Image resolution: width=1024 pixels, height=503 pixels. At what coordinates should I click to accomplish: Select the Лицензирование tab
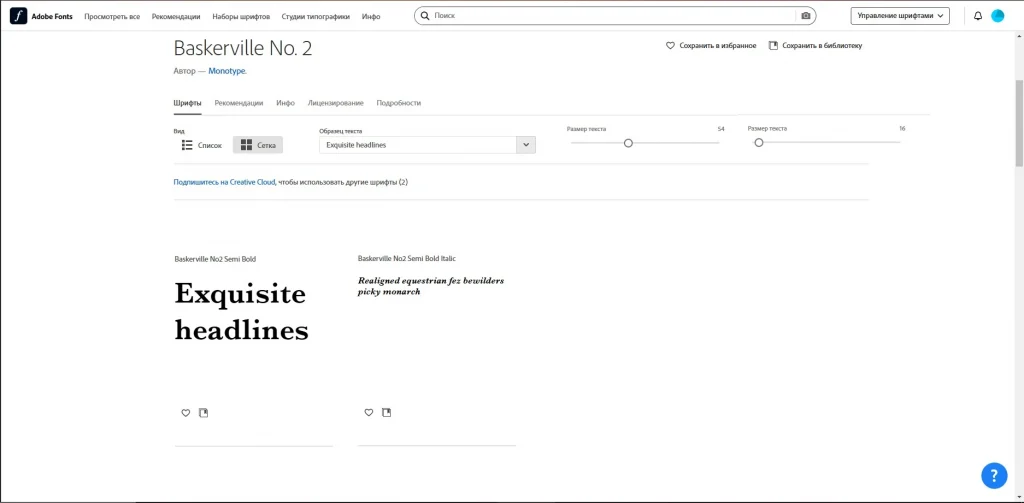336,103
